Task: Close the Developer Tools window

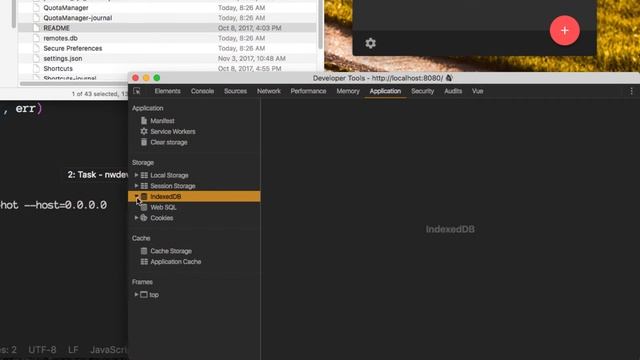Action: tap(136, 78)
